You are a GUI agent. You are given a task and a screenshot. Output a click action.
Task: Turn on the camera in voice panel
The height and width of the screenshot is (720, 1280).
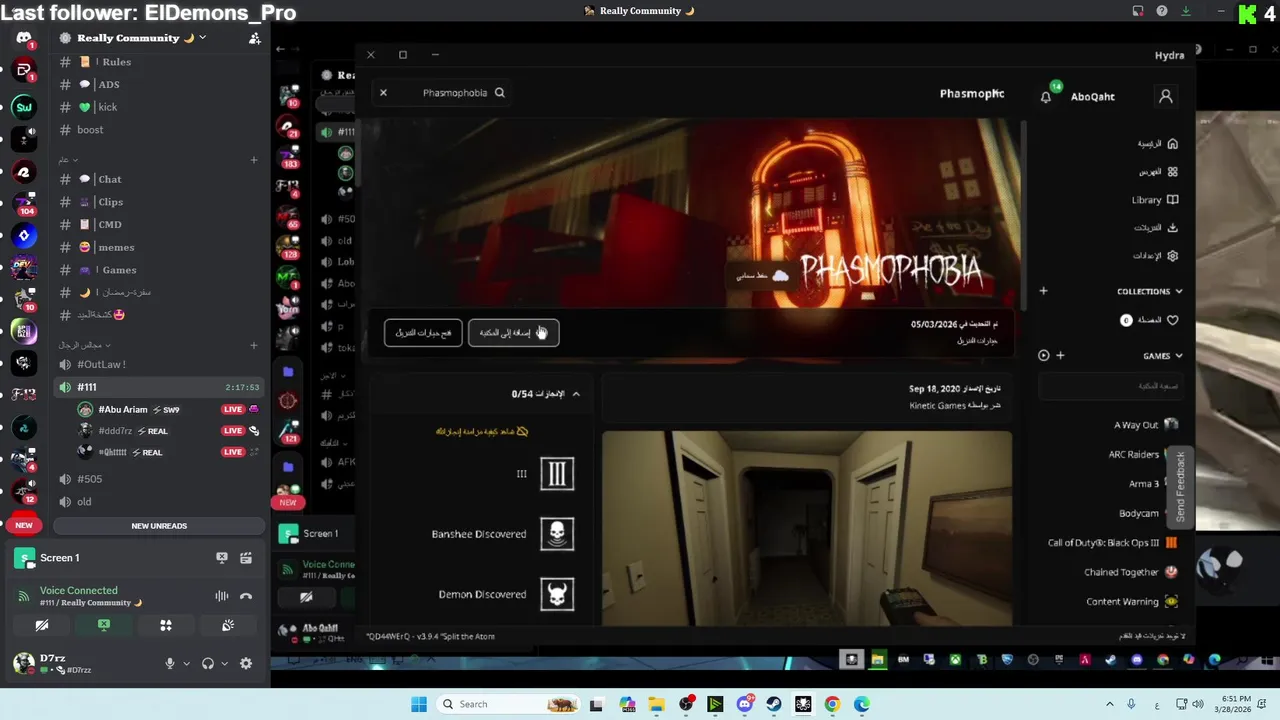(x=42, y=625)
